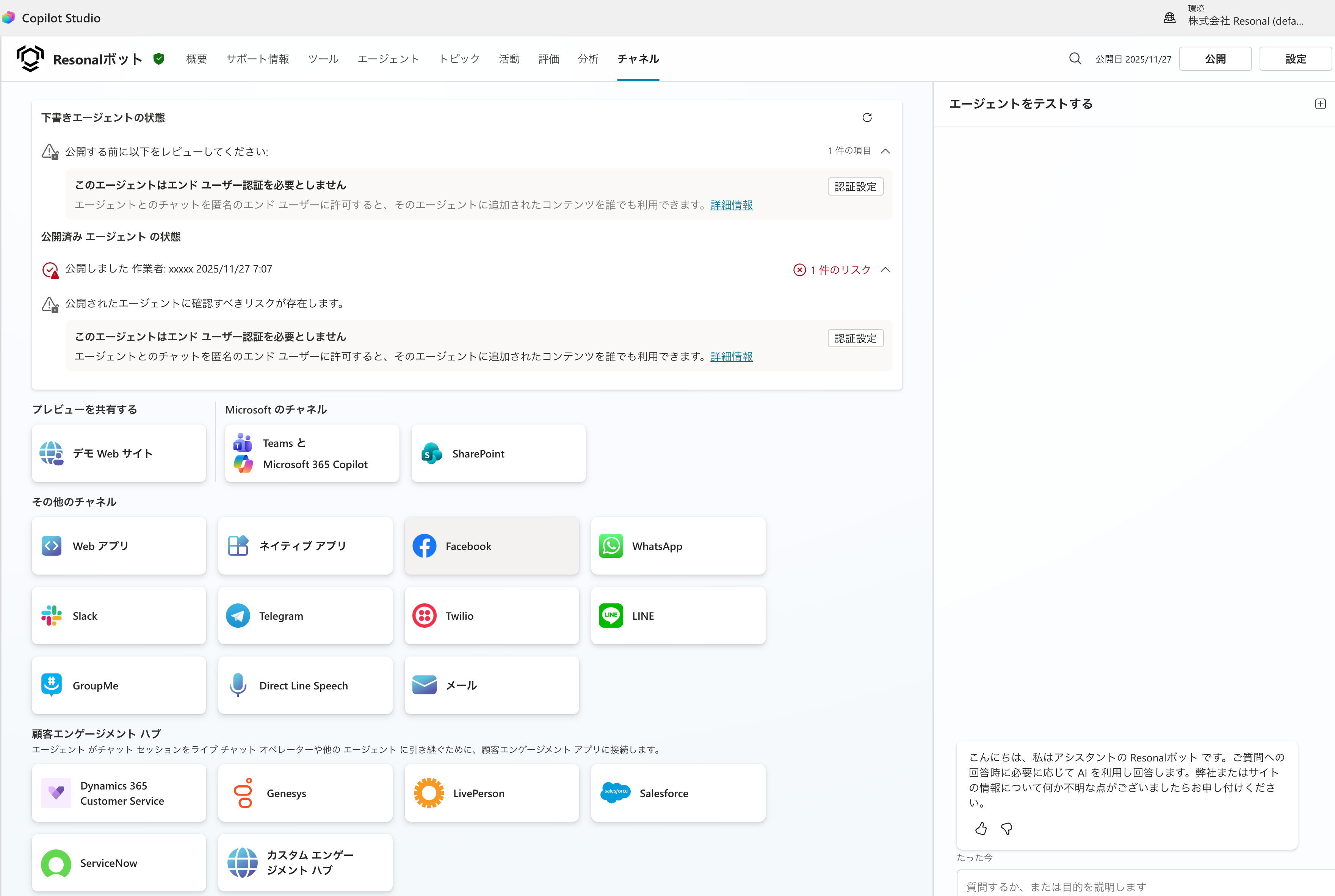
Task: Click the first 認証設定 button
Action: tap(855, 187)
